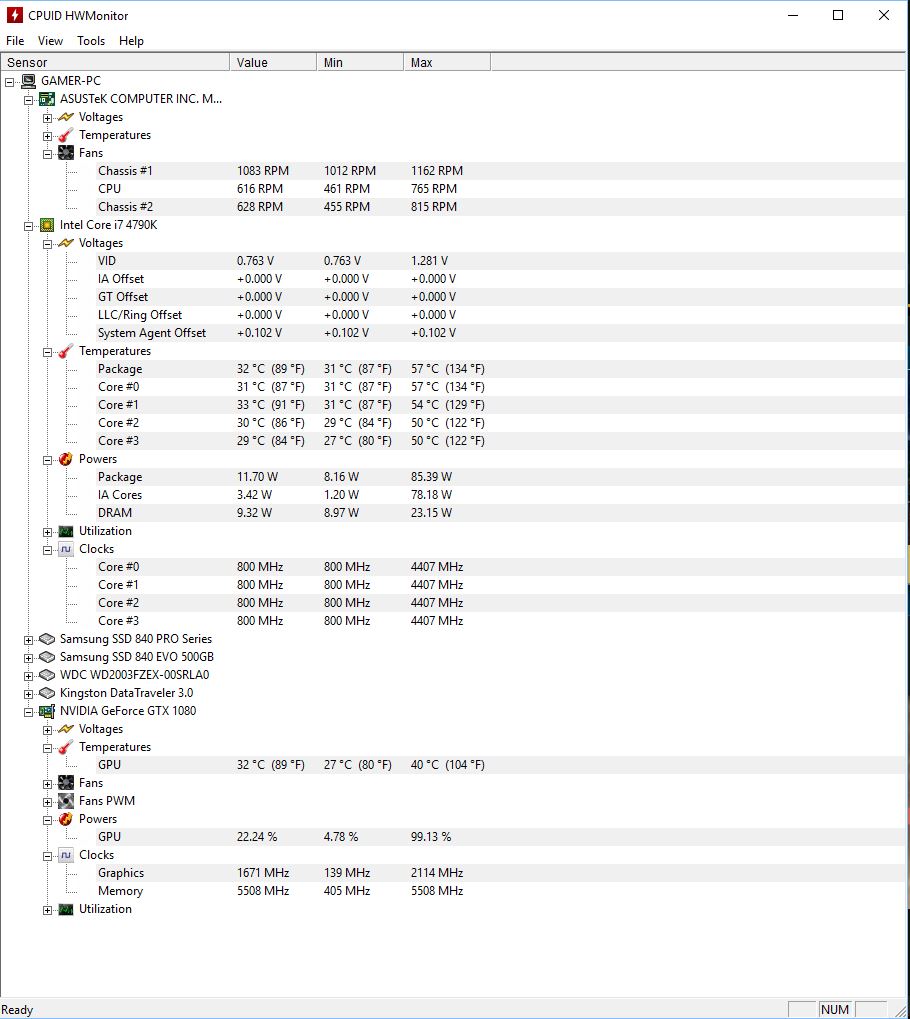Expand the CPU Utilization node
The height and width of the screenshot is (1019, 910).
click(47, 532)
